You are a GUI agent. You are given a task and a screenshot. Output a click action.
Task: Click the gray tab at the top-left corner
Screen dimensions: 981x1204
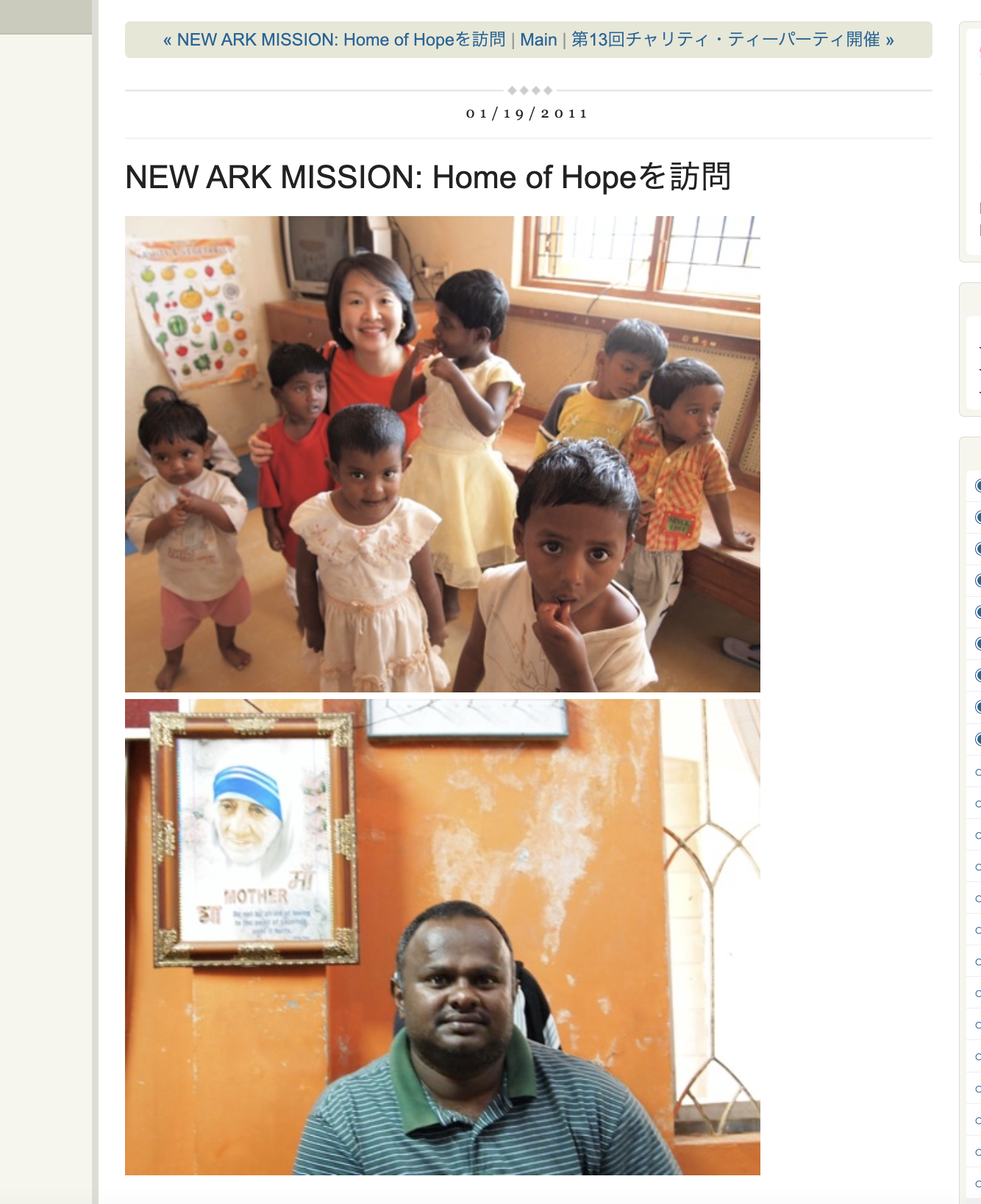46,17
